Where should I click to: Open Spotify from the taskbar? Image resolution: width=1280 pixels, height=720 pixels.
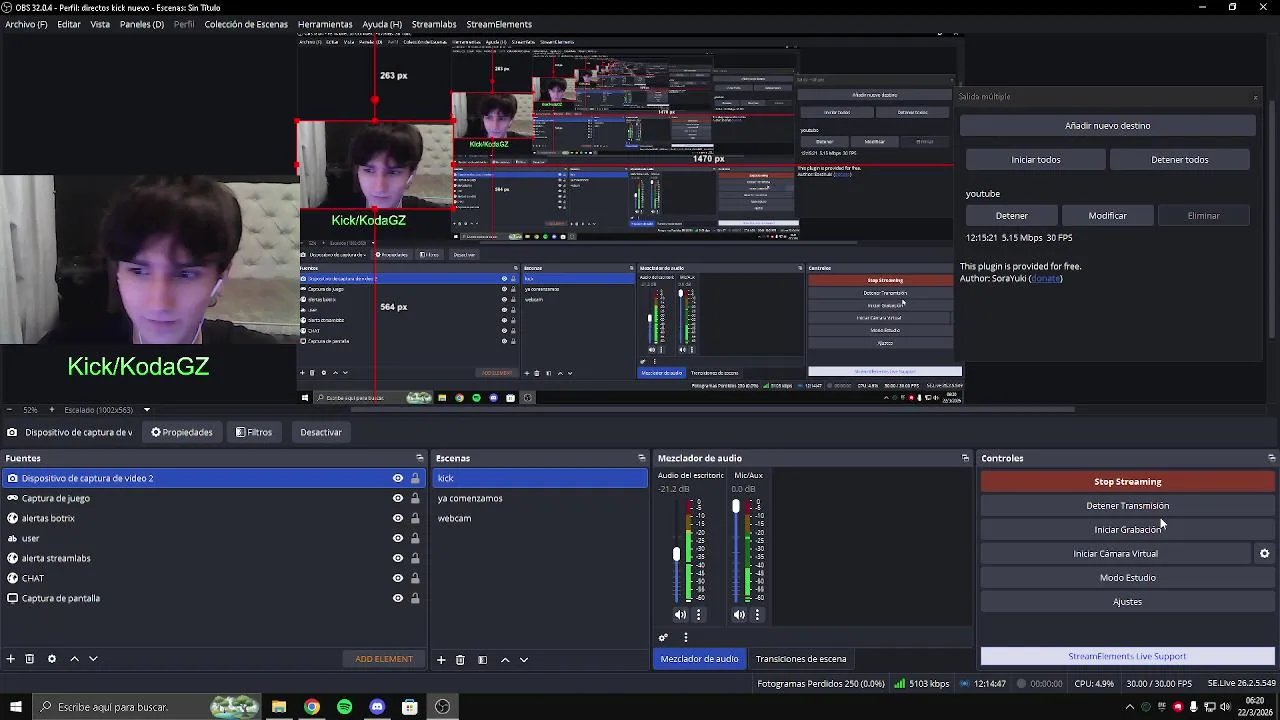click(345, 707)
